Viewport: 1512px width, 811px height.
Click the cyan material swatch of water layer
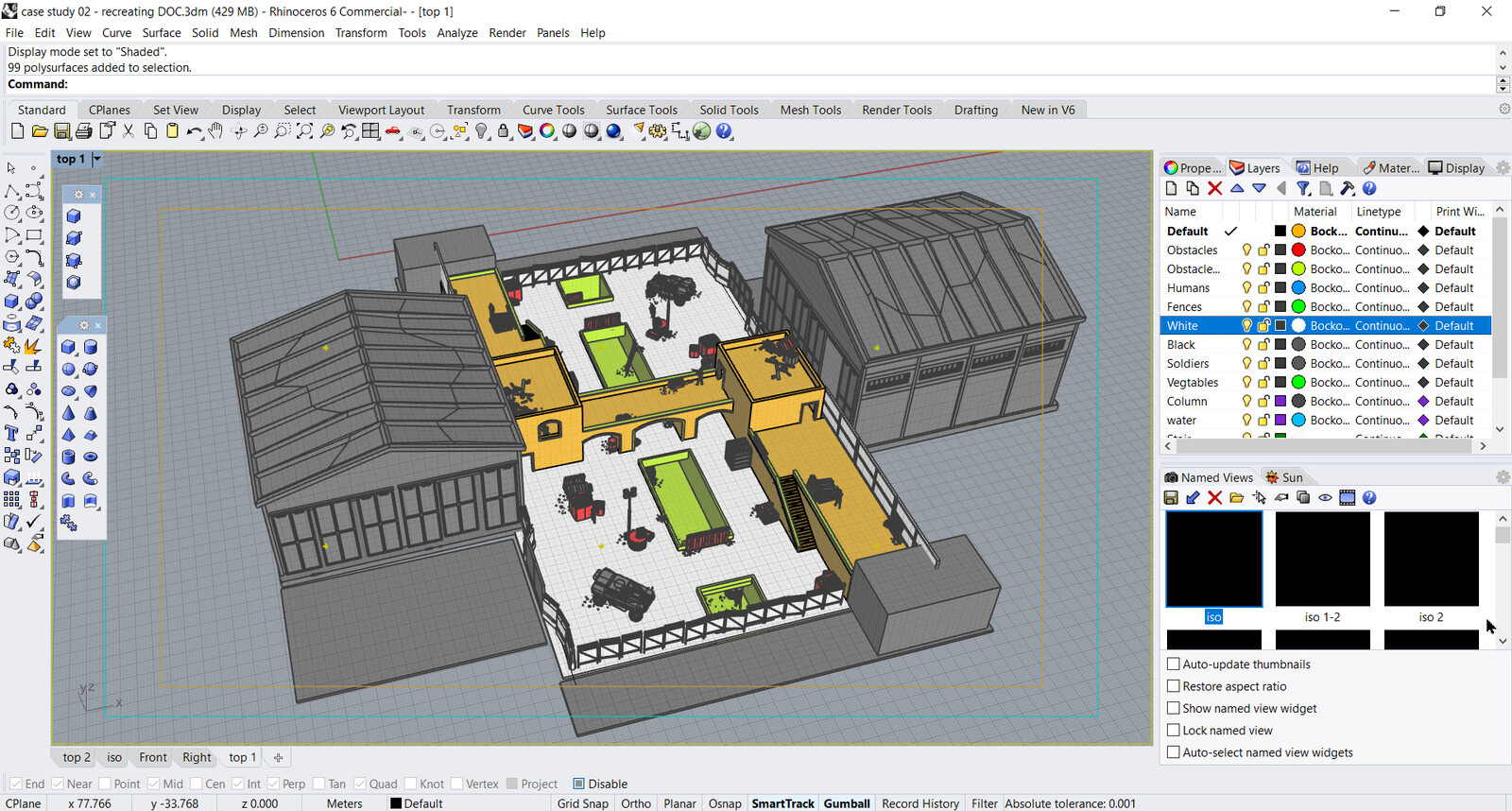pos(1298,420)
